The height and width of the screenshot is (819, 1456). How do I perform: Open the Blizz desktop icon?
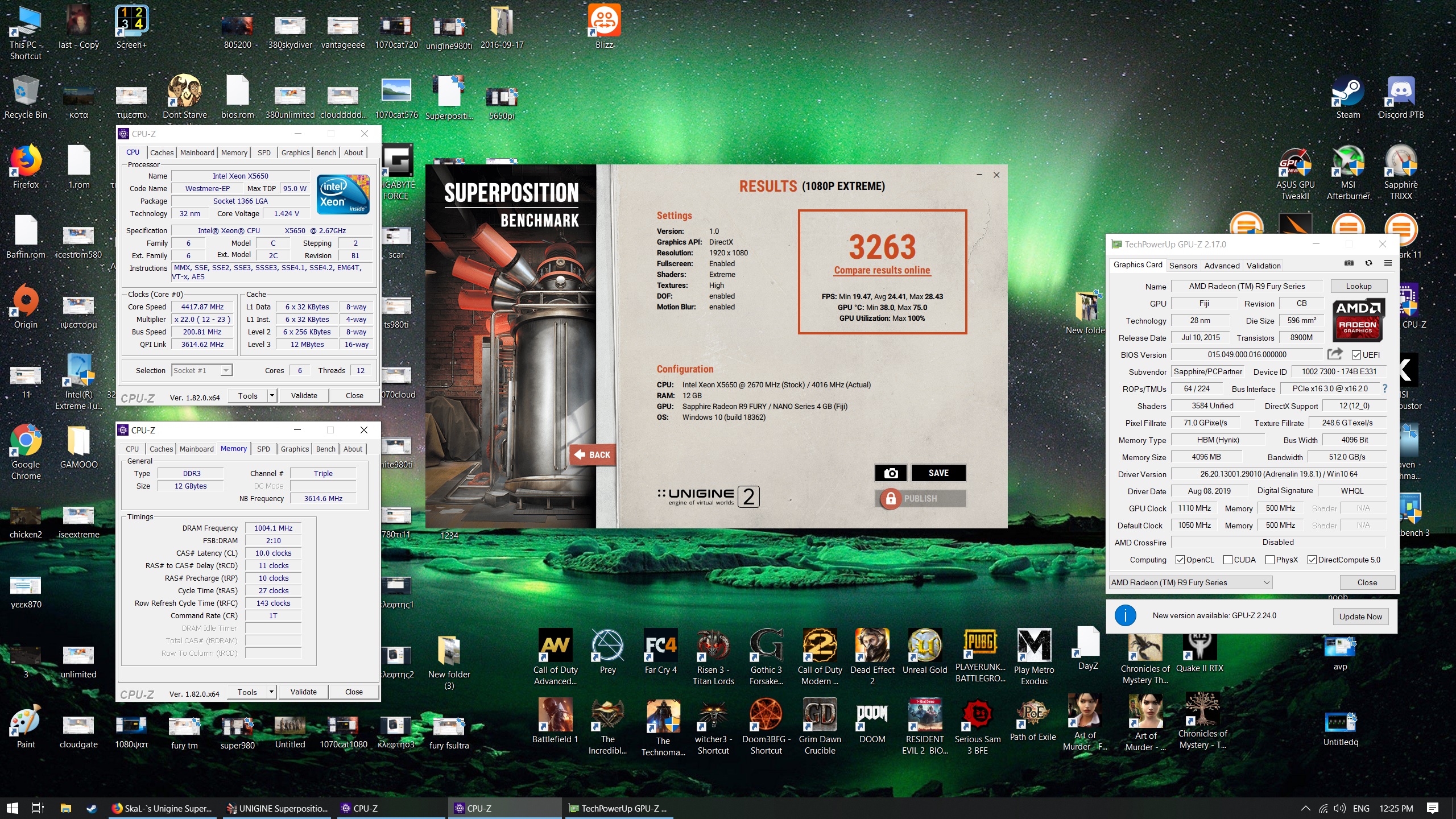[x=604, y=27]
